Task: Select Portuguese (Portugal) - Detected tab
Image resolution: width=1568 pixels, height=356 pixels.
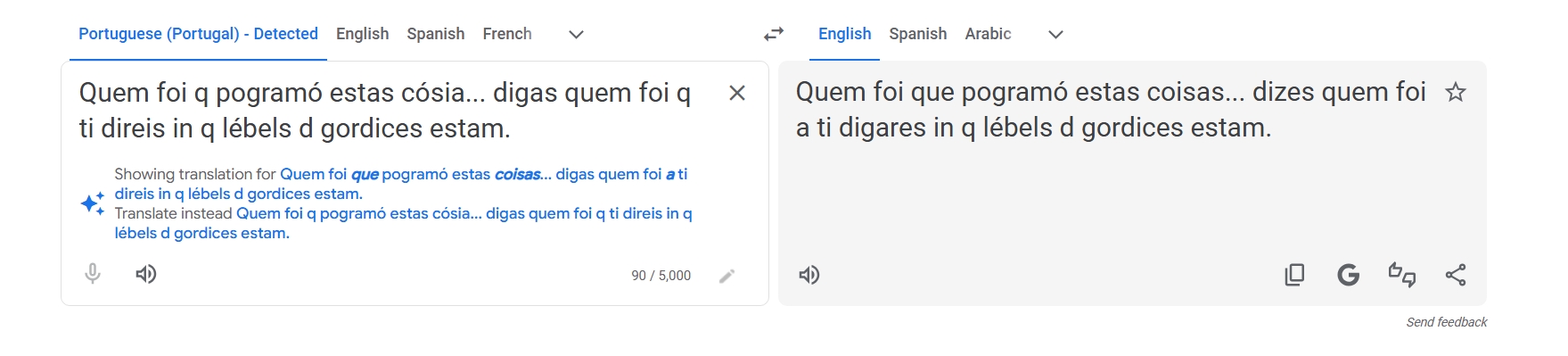Action: [x=198, y=34]
